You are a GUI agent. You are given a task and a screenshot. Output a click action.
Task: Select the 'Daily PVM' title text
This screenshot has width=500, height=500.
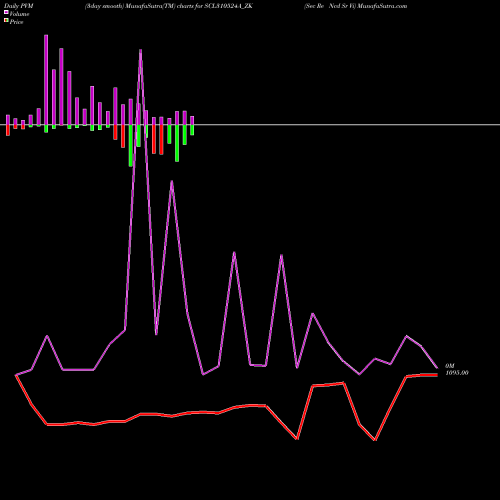[x=20, y=6]
